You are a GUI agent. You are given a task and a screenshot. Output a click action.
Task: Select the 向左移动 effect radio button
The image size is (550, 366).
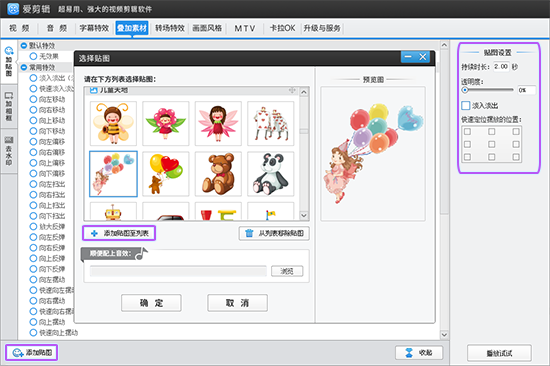click(x=33, y=99)
